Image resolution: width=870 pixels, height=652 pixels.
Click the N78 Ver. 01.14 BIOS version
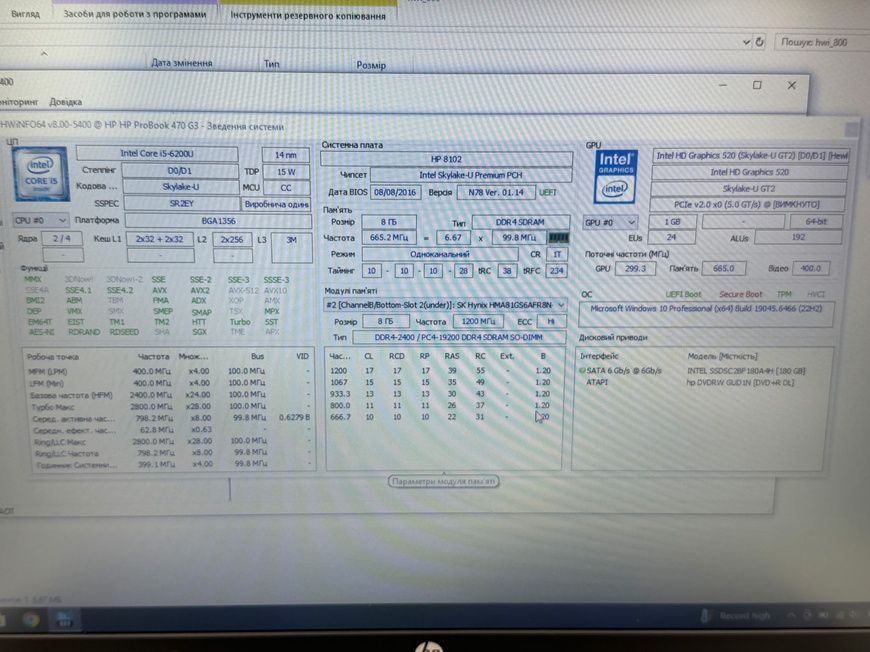click(x=496, y=193)
